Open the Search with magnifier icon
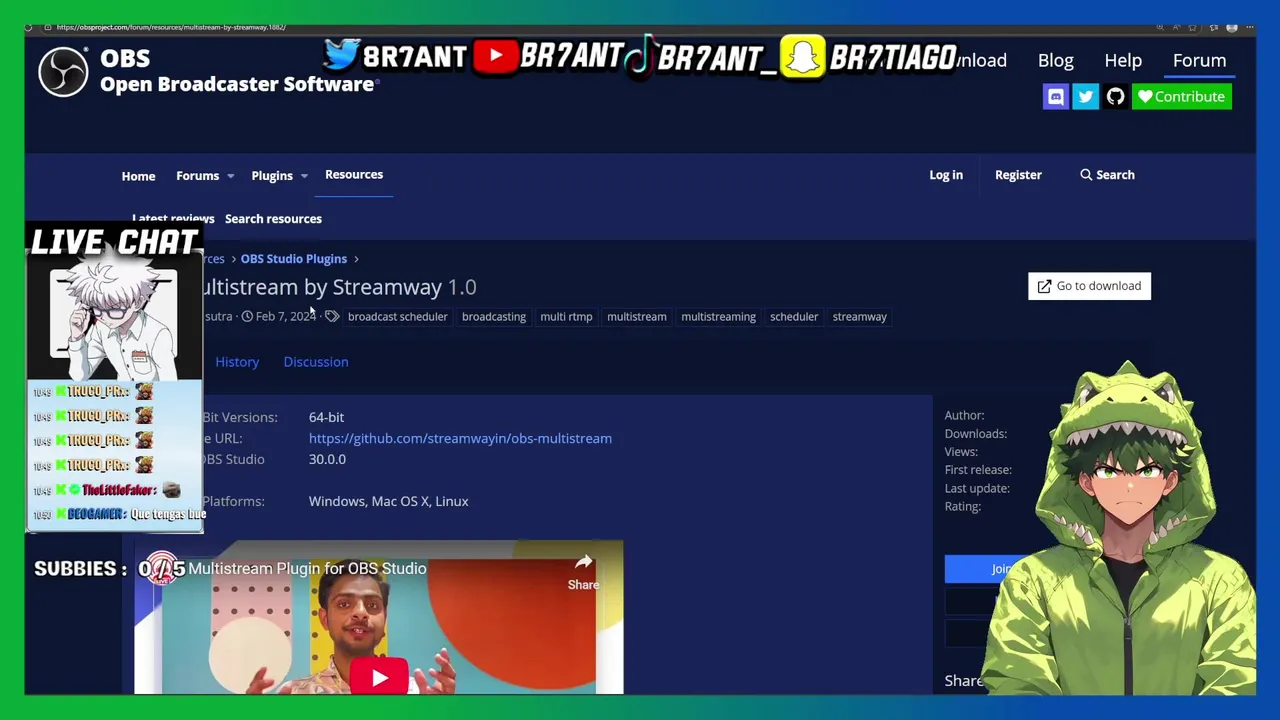Image resolution: width=1280 pixels, height=720 pixels. click(1107, 175)
